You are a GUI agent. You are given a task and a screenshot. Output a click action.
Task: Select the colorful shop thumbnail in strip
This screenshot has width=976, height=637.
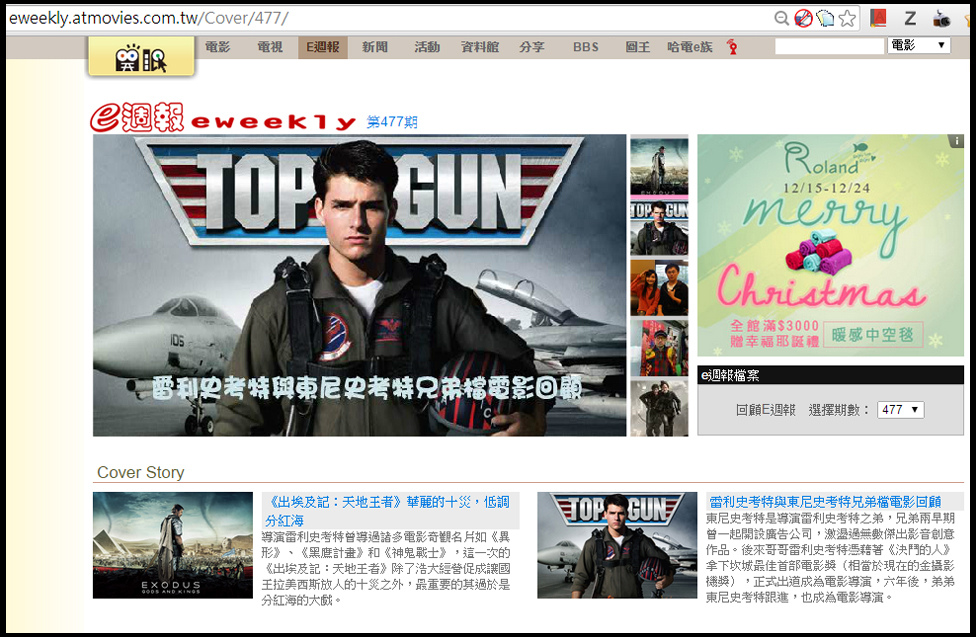click(659, 348)
